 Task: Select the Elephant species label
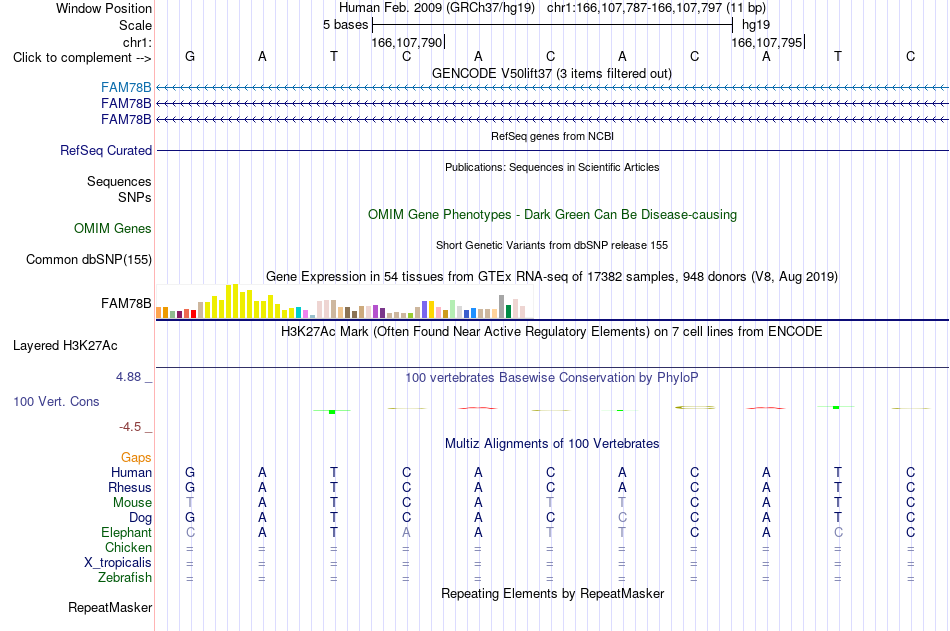coord(126,532)
